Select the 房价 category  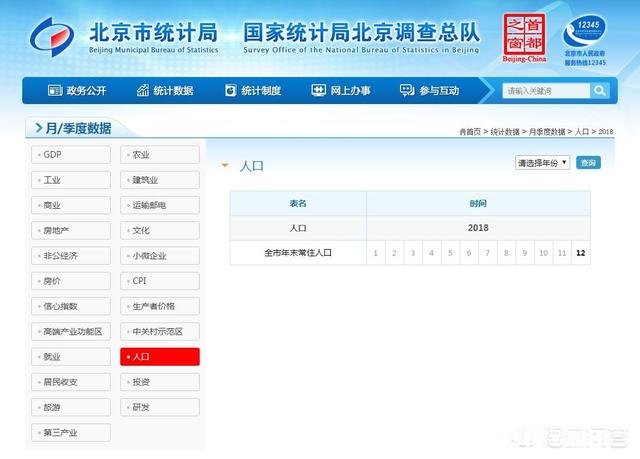[x=71, y=281]
